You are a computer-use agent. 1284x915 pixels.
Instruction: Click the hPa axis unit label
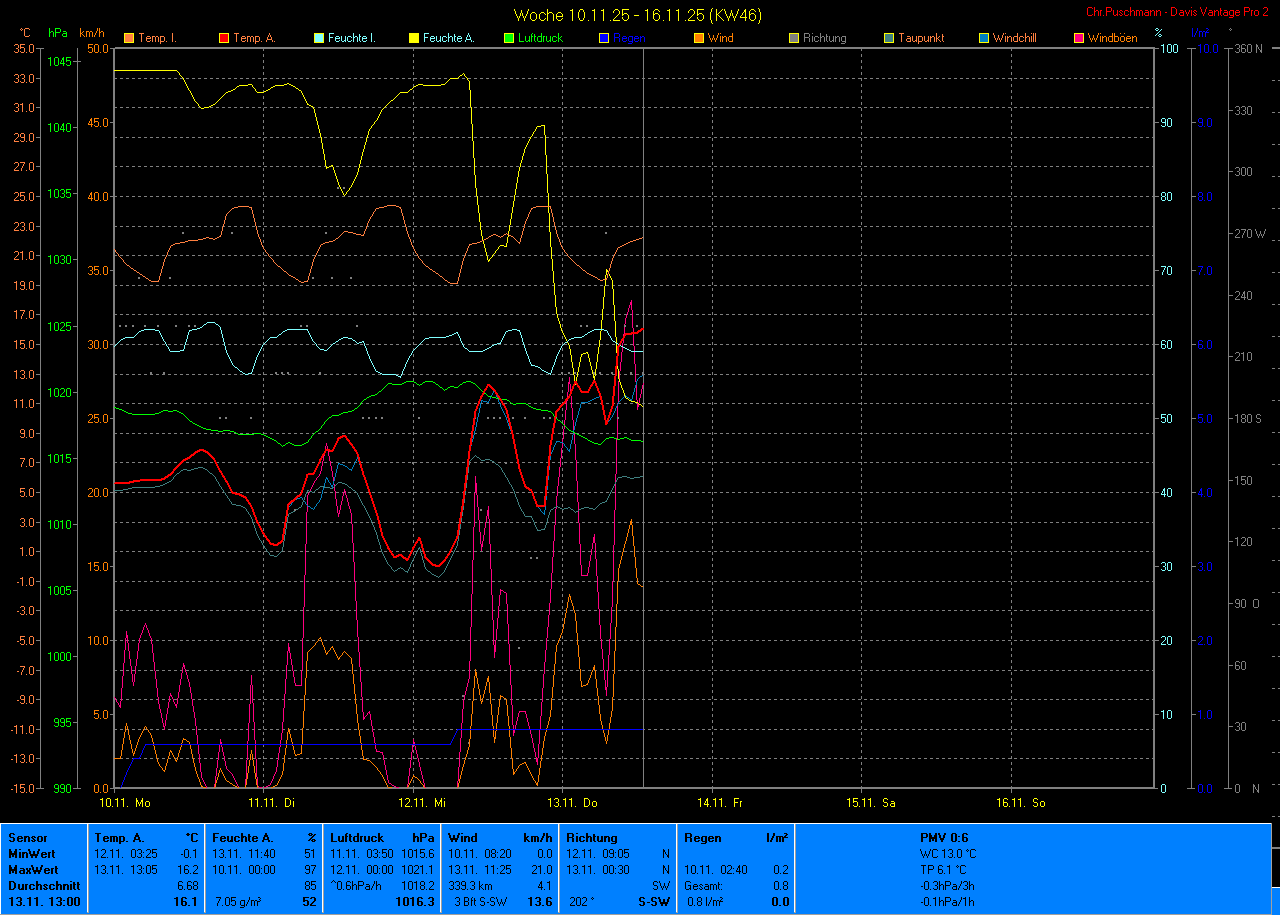tap(59, 33)
